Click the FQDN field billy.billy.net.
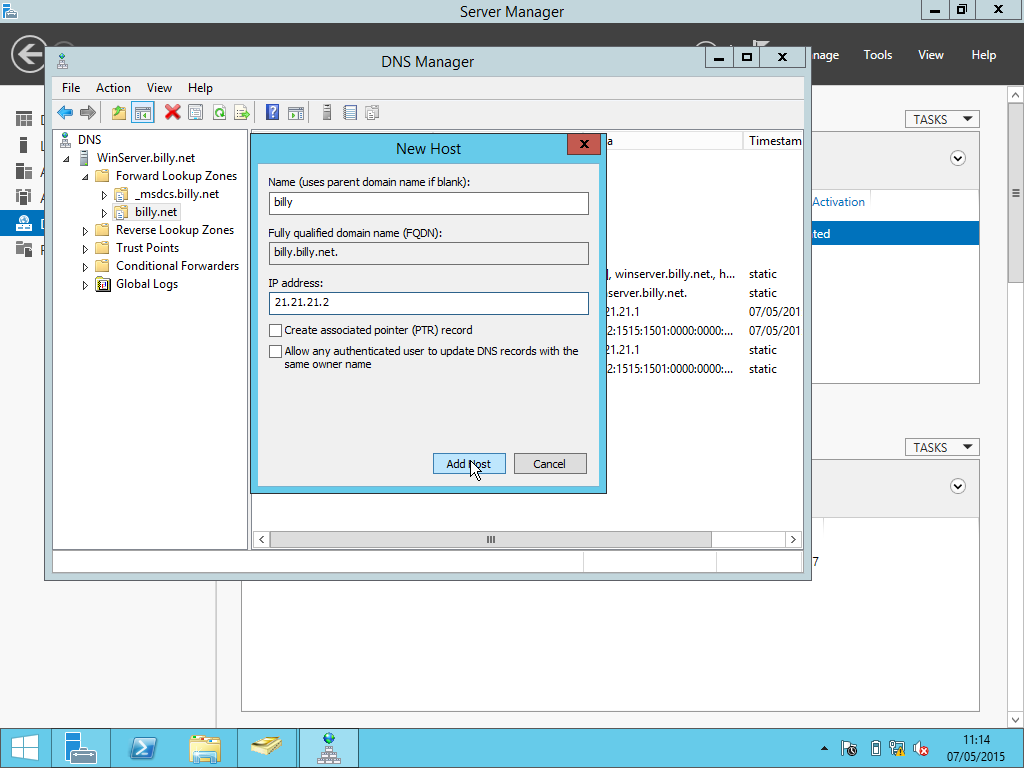 428,253
